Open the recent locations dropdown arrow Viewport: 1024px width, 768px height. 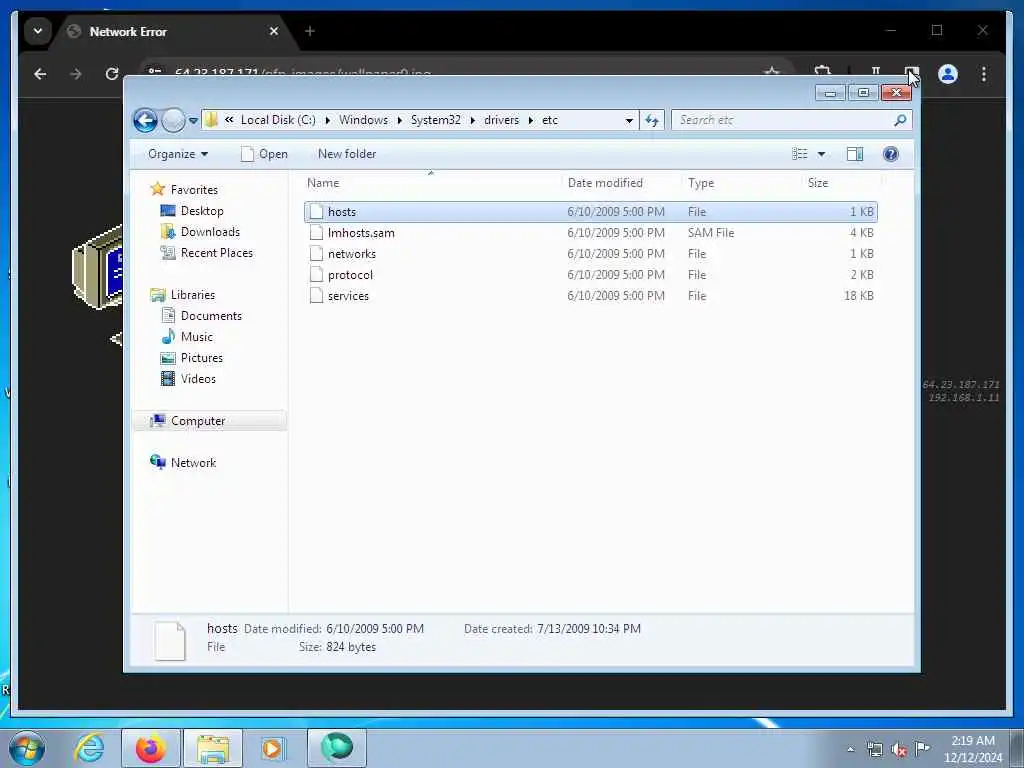point(193,121)
